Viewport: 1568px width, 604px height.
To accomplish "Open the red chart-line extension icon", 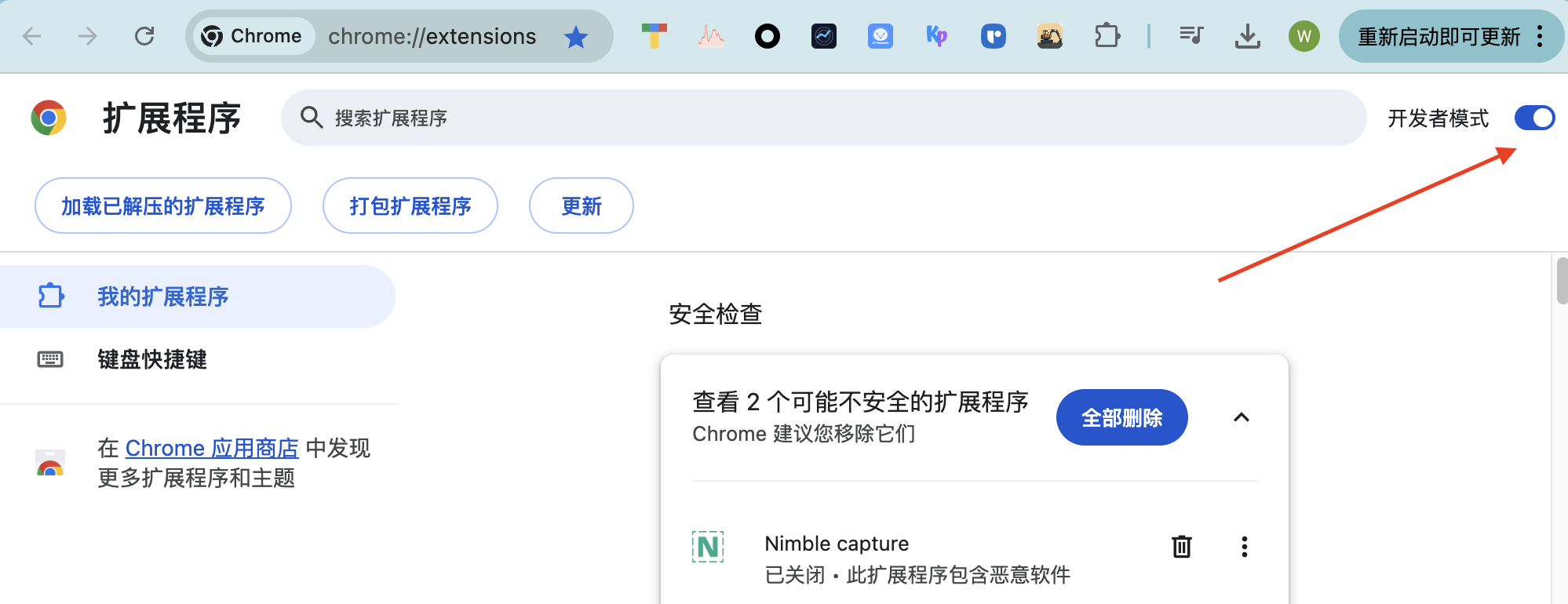I will pyautogui.click(x=711, y=36).
